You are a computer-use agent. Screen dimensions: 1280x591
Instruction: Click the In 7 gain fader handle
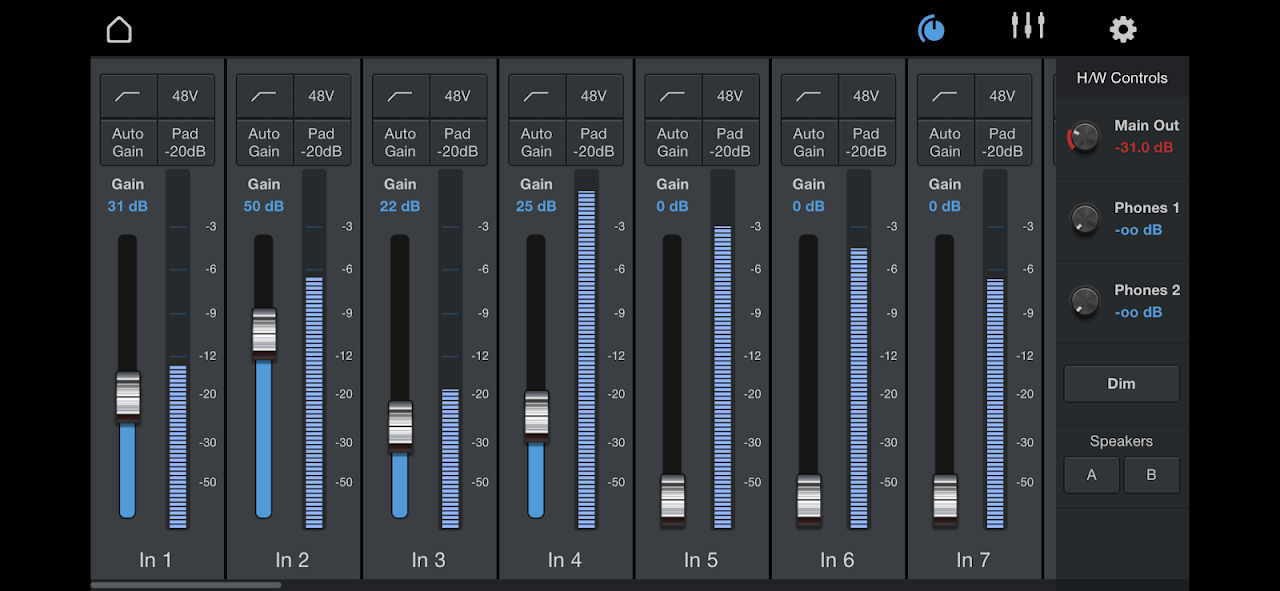tap(944, 499)
